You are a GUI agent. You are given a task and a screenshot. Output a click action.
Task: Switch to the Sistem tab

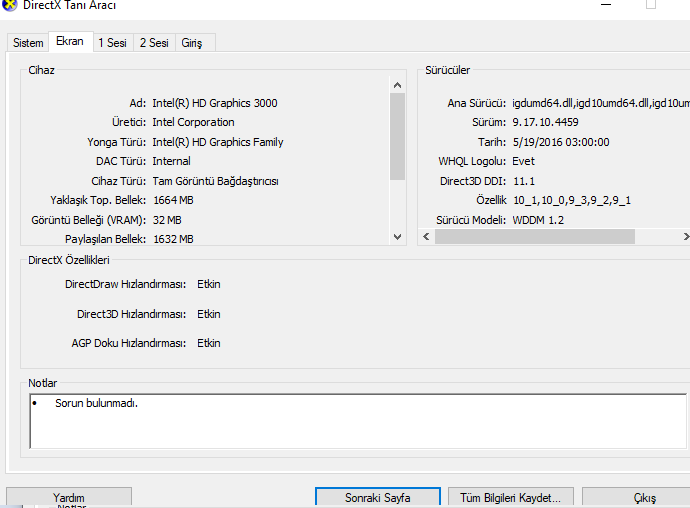point(28,43)
